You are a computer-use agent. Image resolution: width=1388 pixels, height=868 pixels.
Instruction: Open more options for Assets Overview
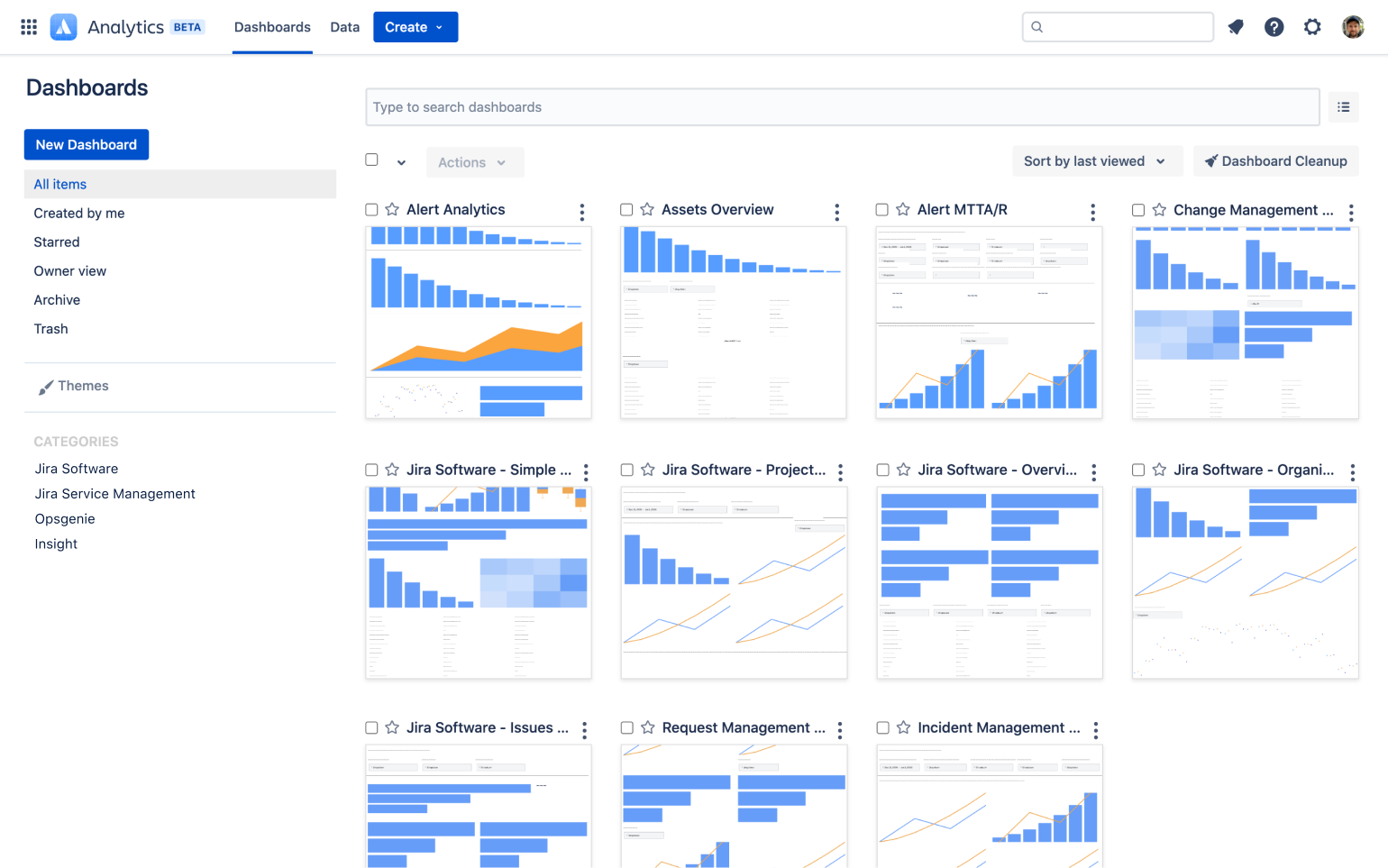click(837, 212)
